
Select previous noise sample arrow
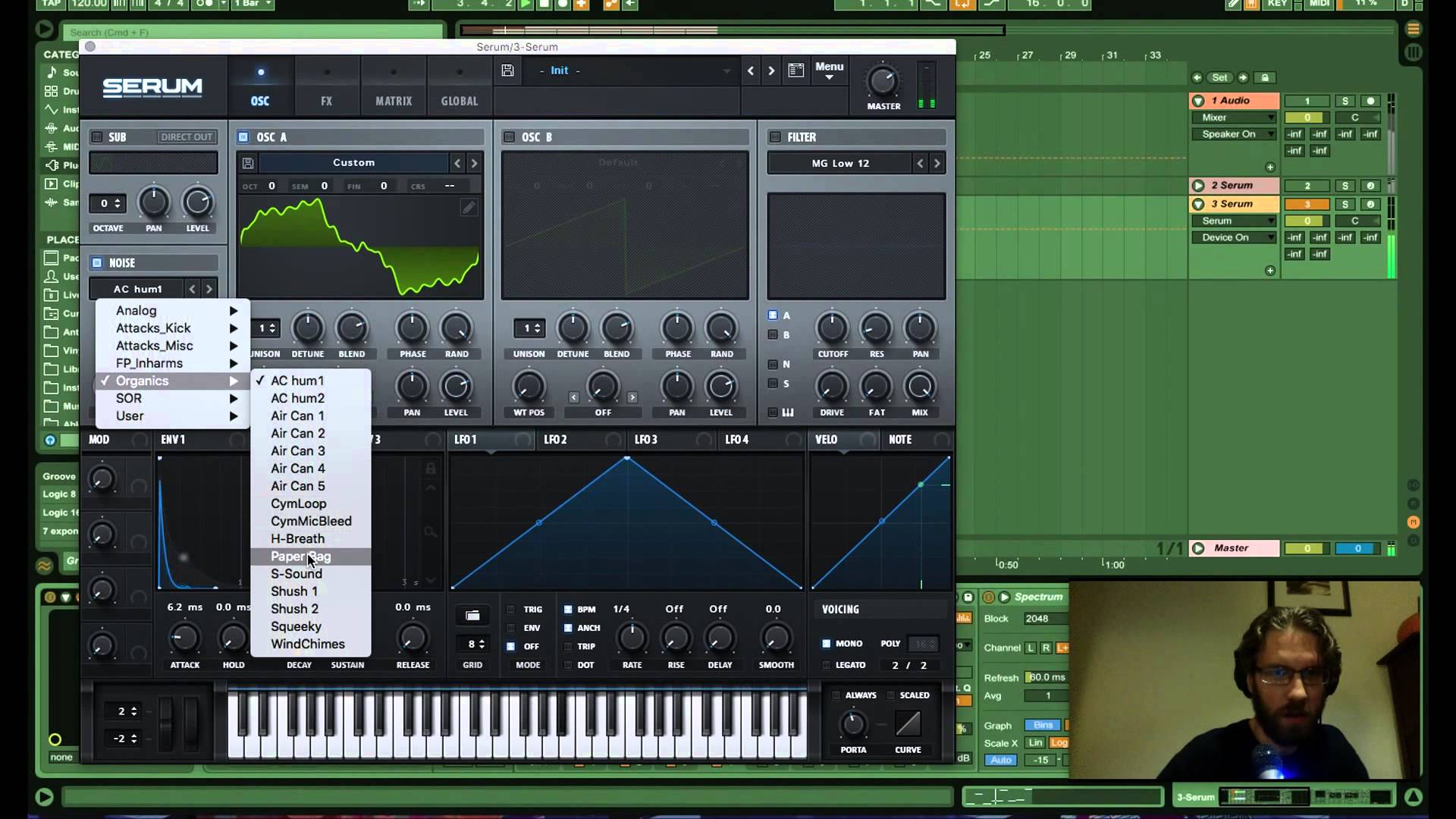click(x=193, y=289)
